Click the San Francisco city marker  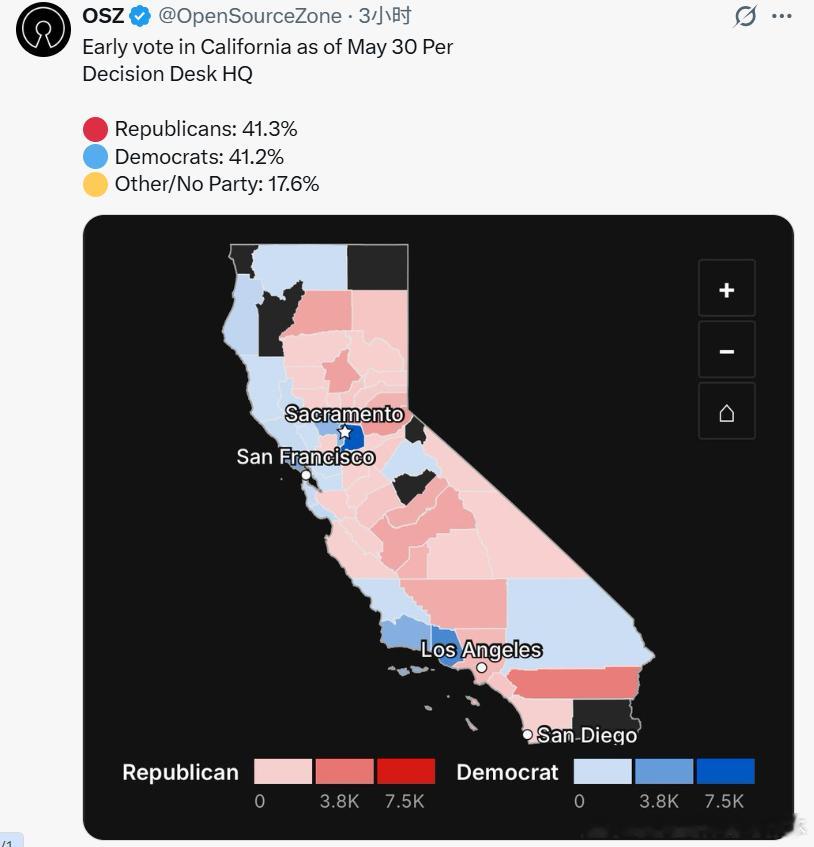click(306, 475)
